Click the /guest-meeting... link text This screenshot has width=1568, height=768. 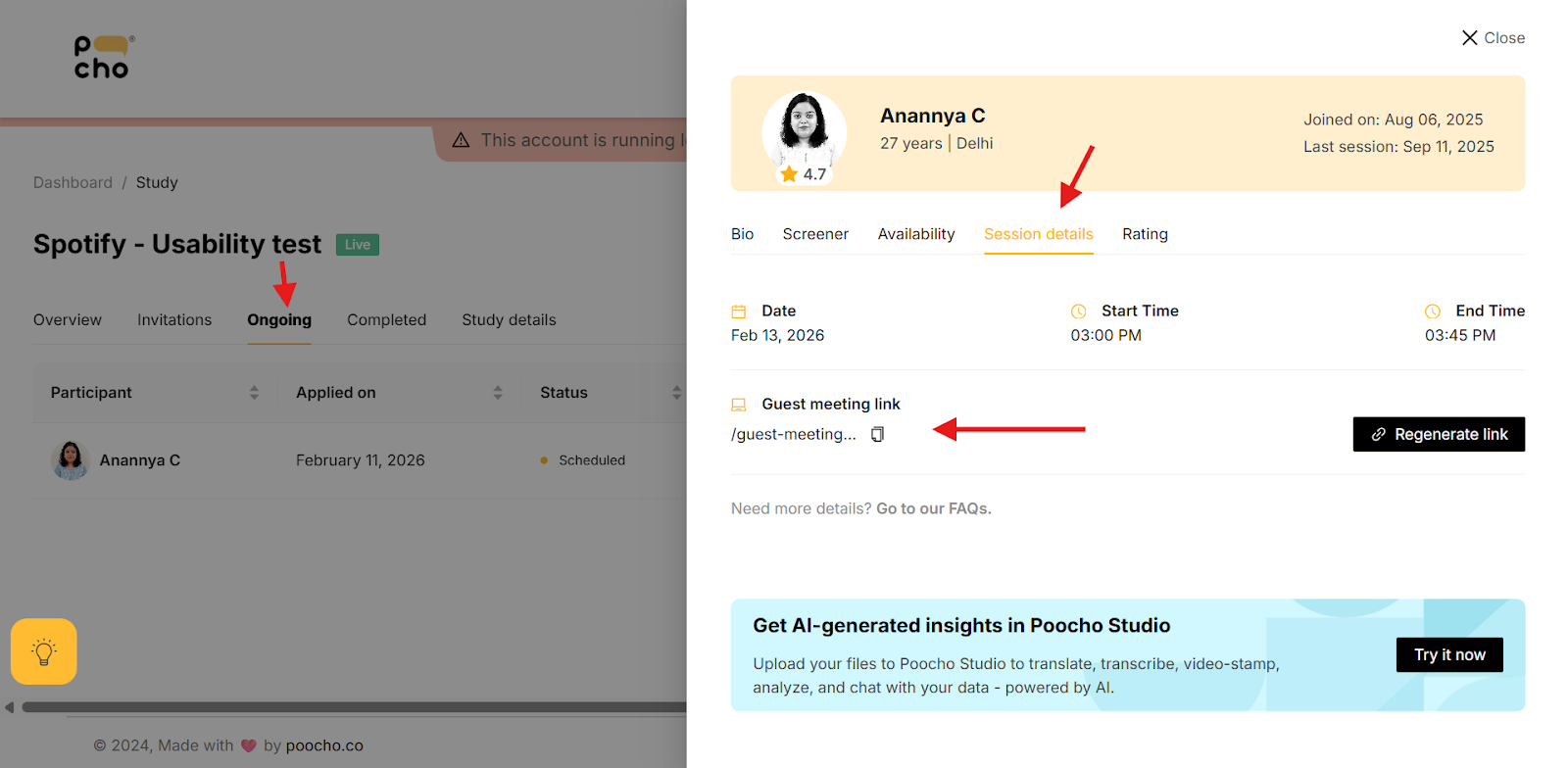[794, 434]
